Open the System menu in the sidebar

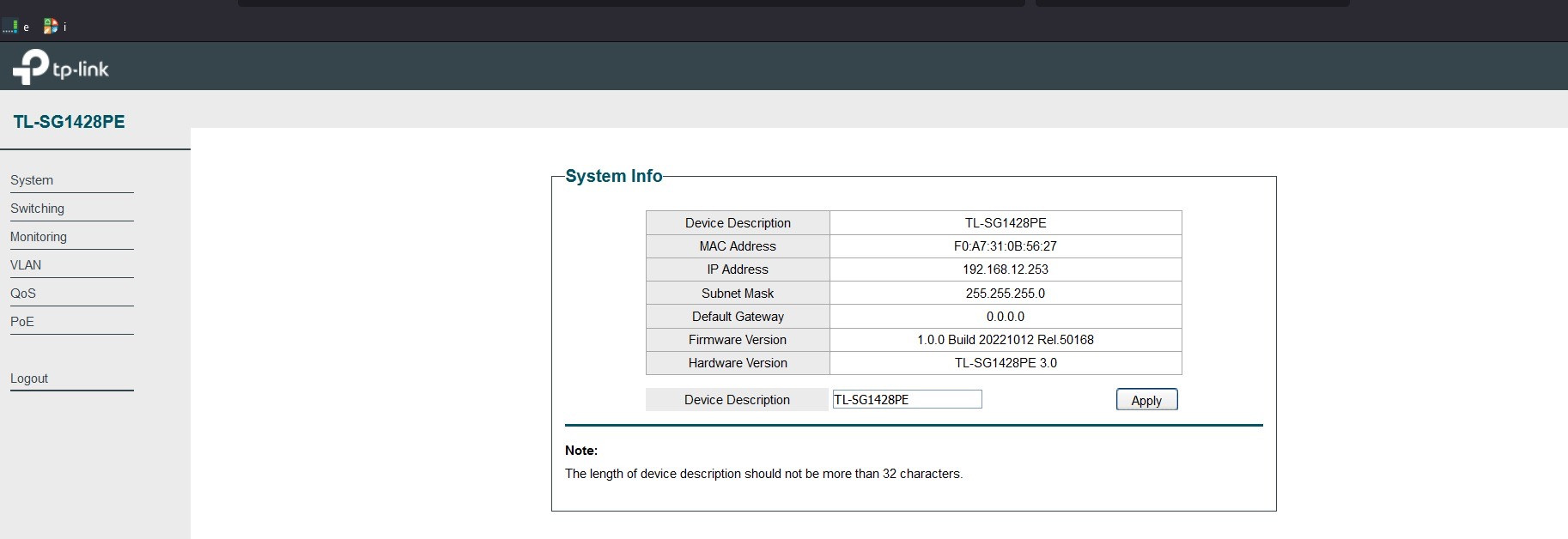pyautogui.click(x=32, y=180)
